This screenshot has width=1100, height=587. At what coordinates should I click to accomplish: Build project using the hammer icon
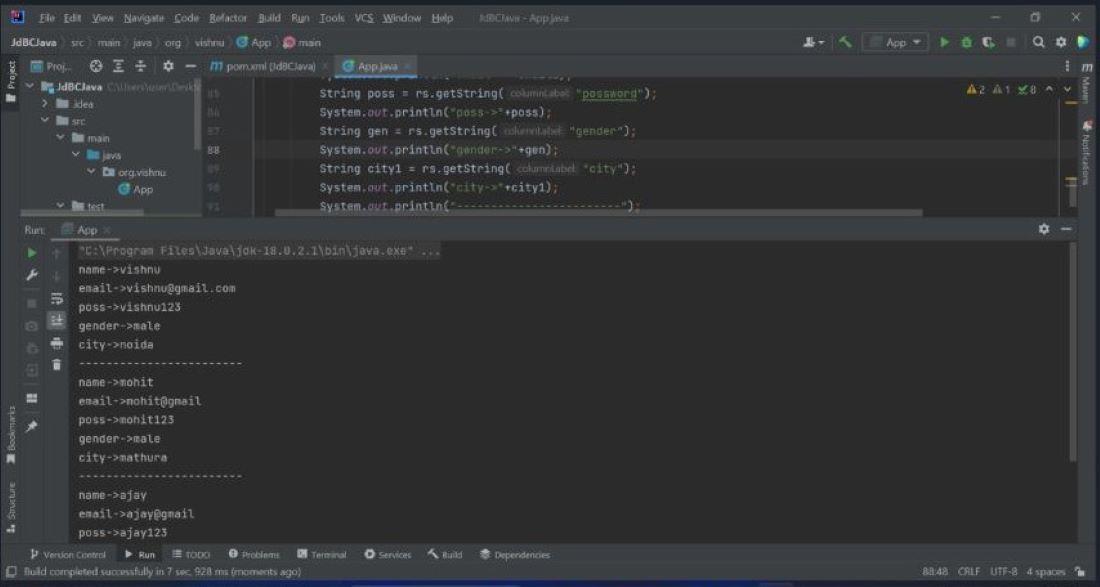click(846, 43)
